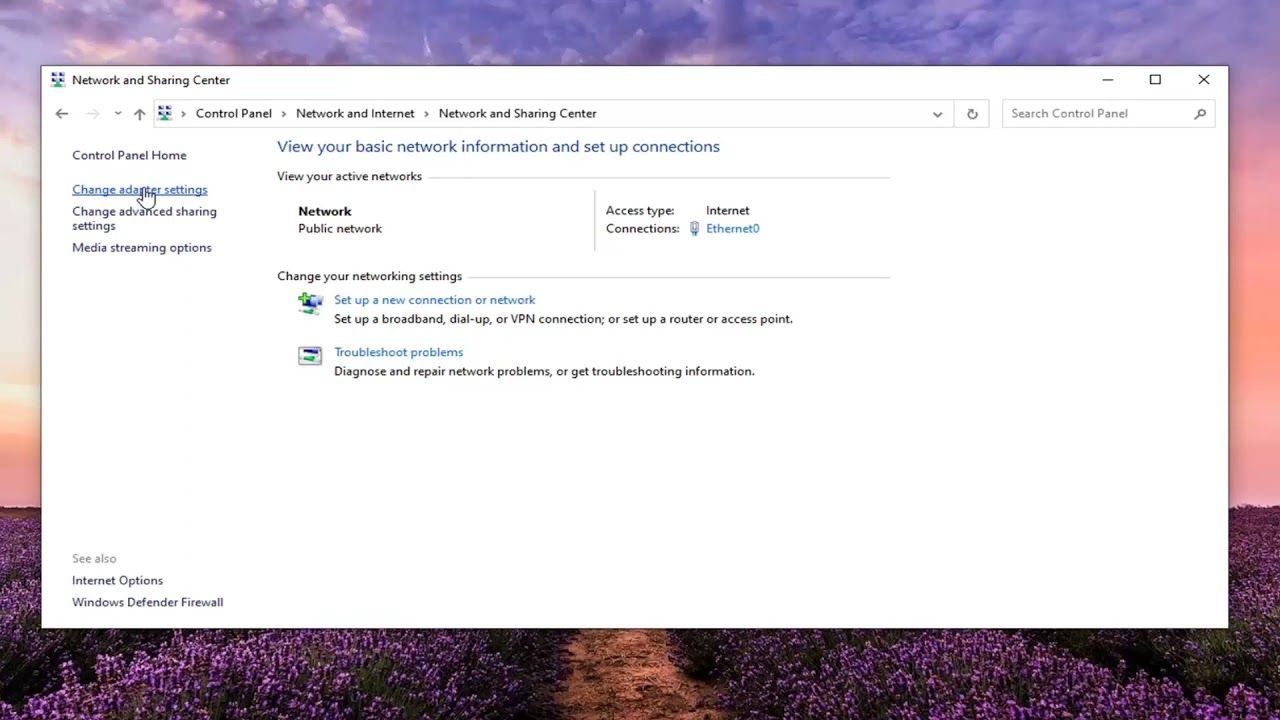Click the search magnifier icon
The height and width of the screenshot is (720, 1280).
[x=1200, y=114]
